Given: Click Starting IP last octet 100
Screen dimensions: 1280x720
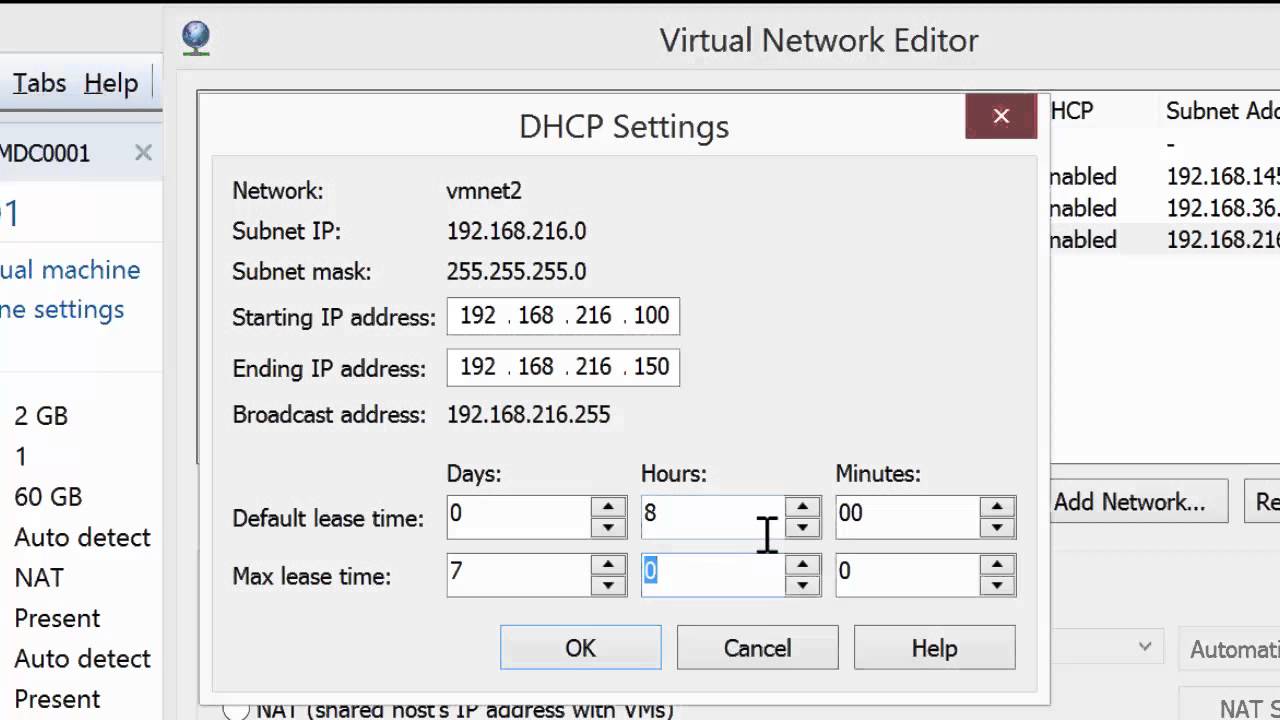Looking at the screenshot, I should (x=651, y=316).
